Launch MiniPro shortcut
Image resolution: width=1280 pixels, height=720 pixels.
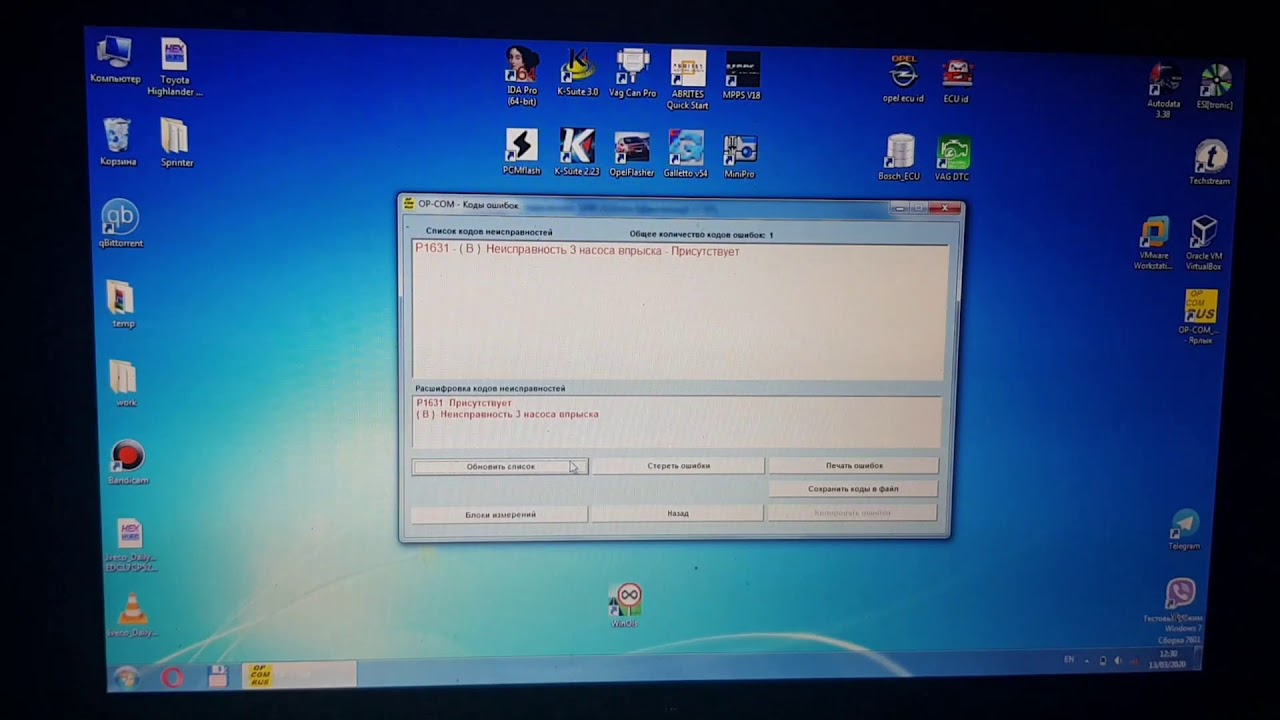(x=740, y=156)
